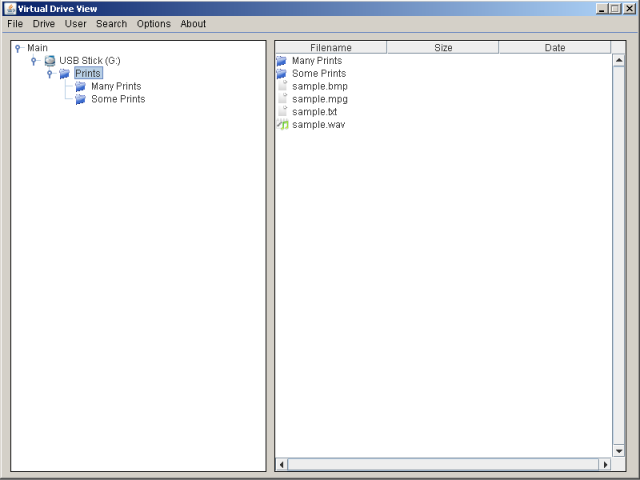
Task: Click Some Prints folder icon in file list
Action: point(281,74)
